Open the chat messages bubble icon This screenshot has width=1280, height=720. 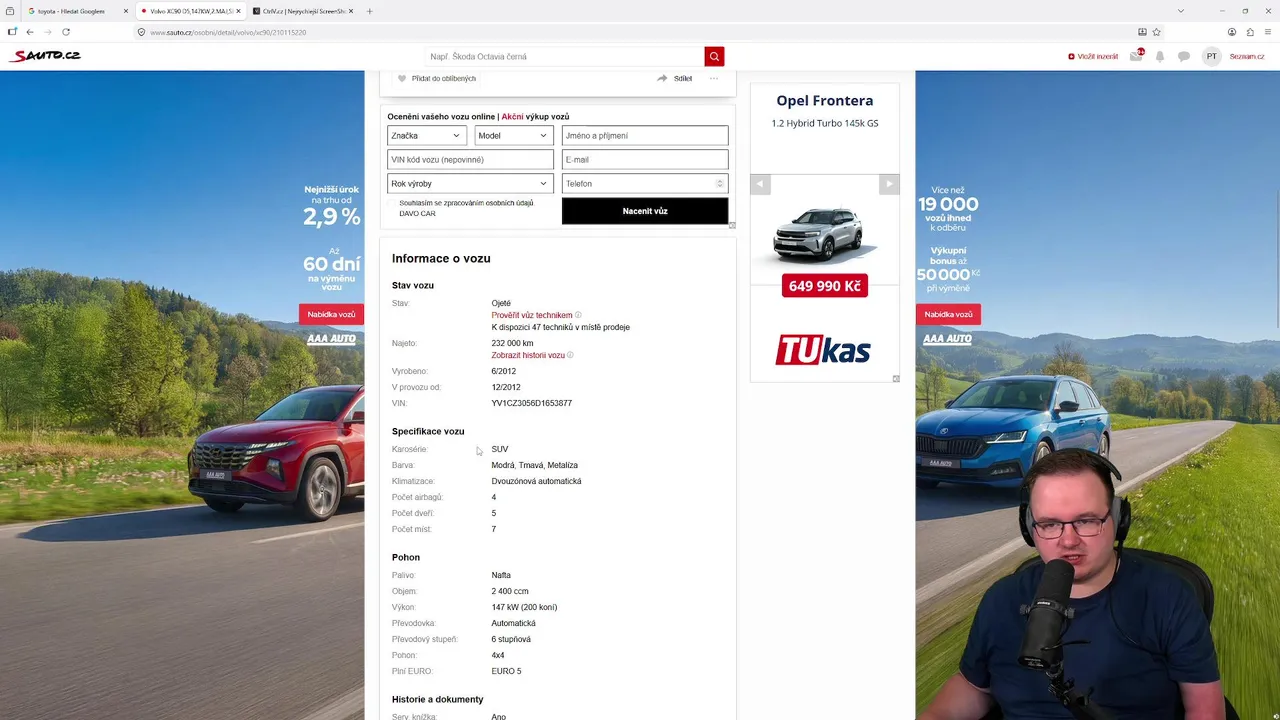[1184, 56]
